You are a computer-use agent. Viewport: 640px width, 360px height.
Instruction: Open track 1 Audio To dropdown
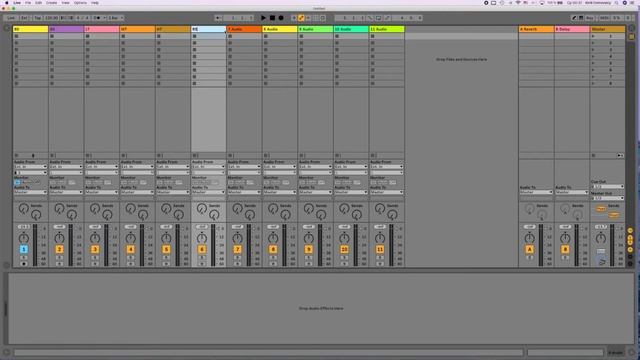point(31,192)
